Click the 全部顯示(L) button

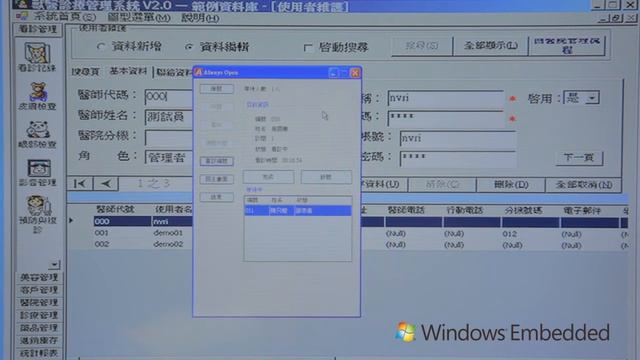(490, 45)
